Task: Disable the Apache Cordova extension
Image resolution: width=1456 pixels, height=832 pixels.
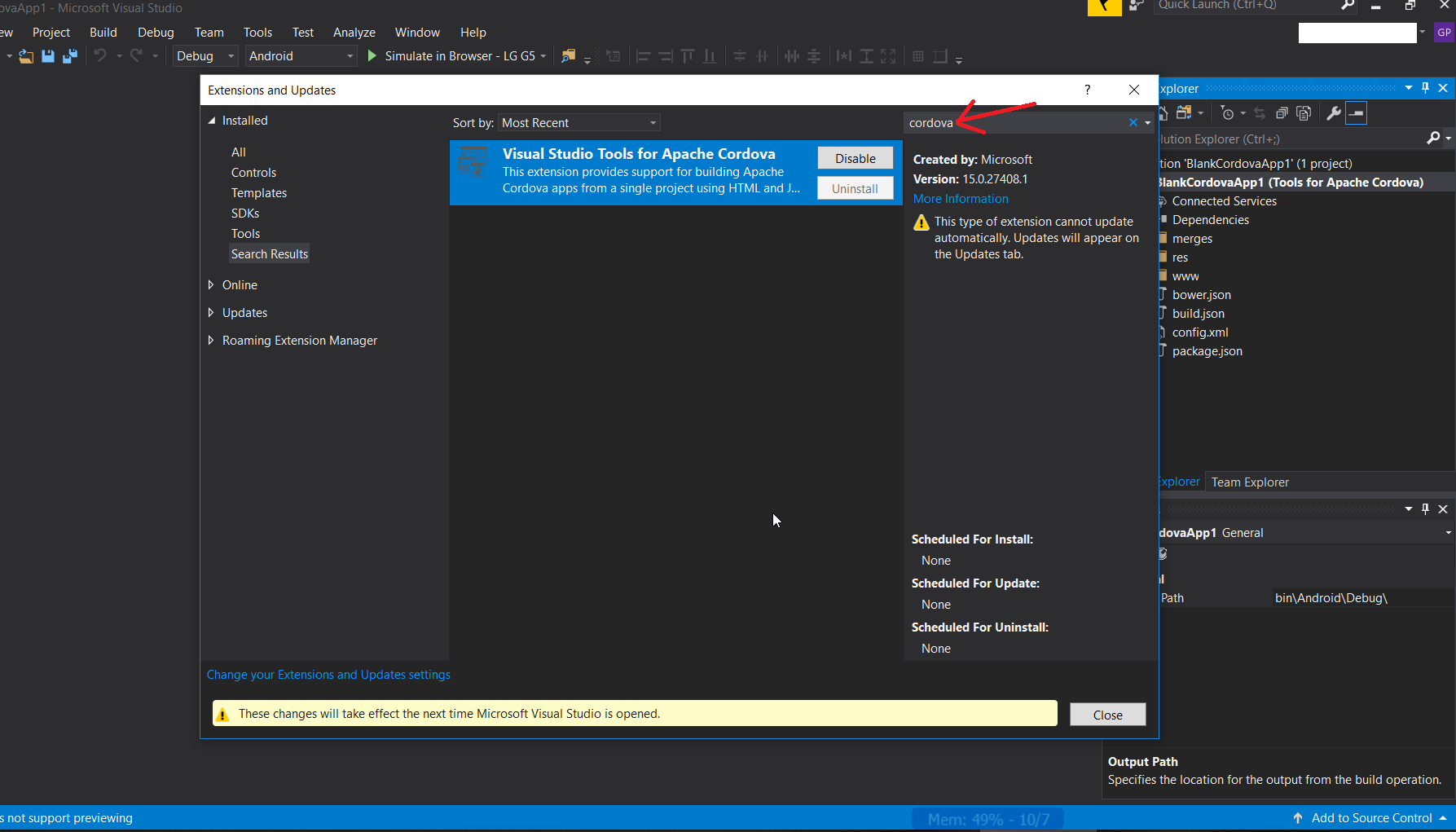Action: tap(856, 158)
